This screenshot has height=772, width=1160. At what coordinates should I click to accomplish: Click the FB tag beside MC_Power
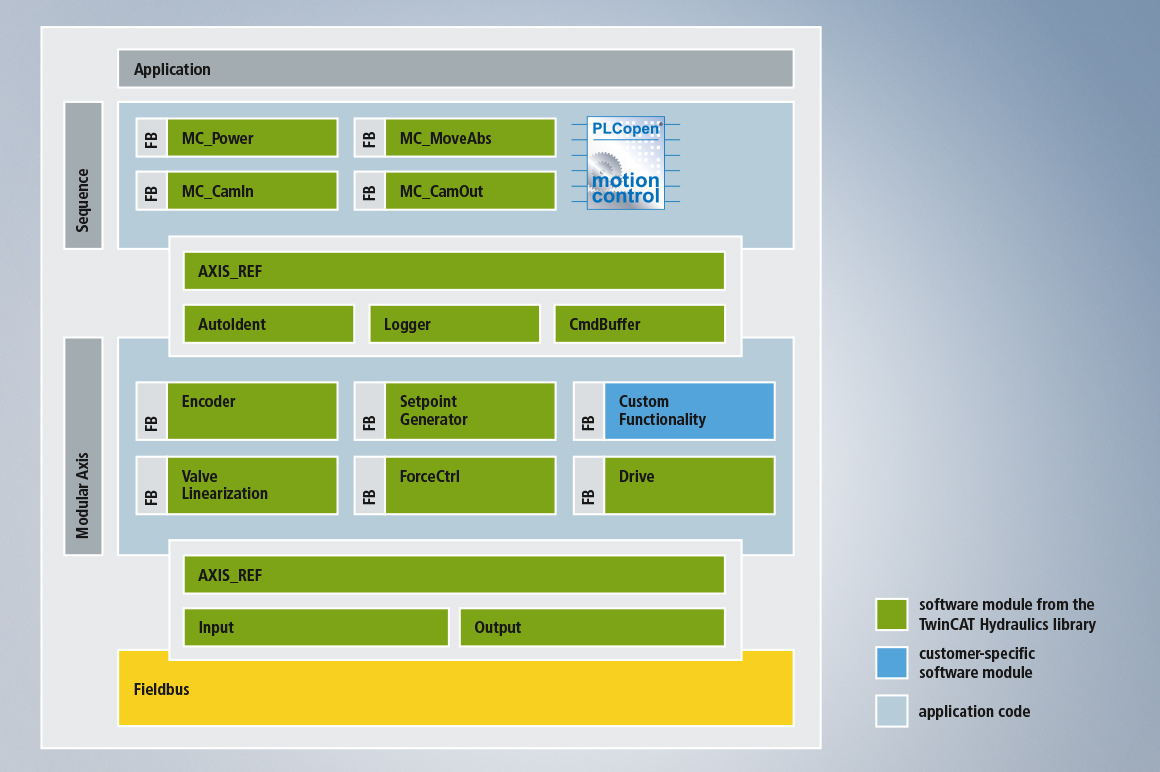pos(152,138)
